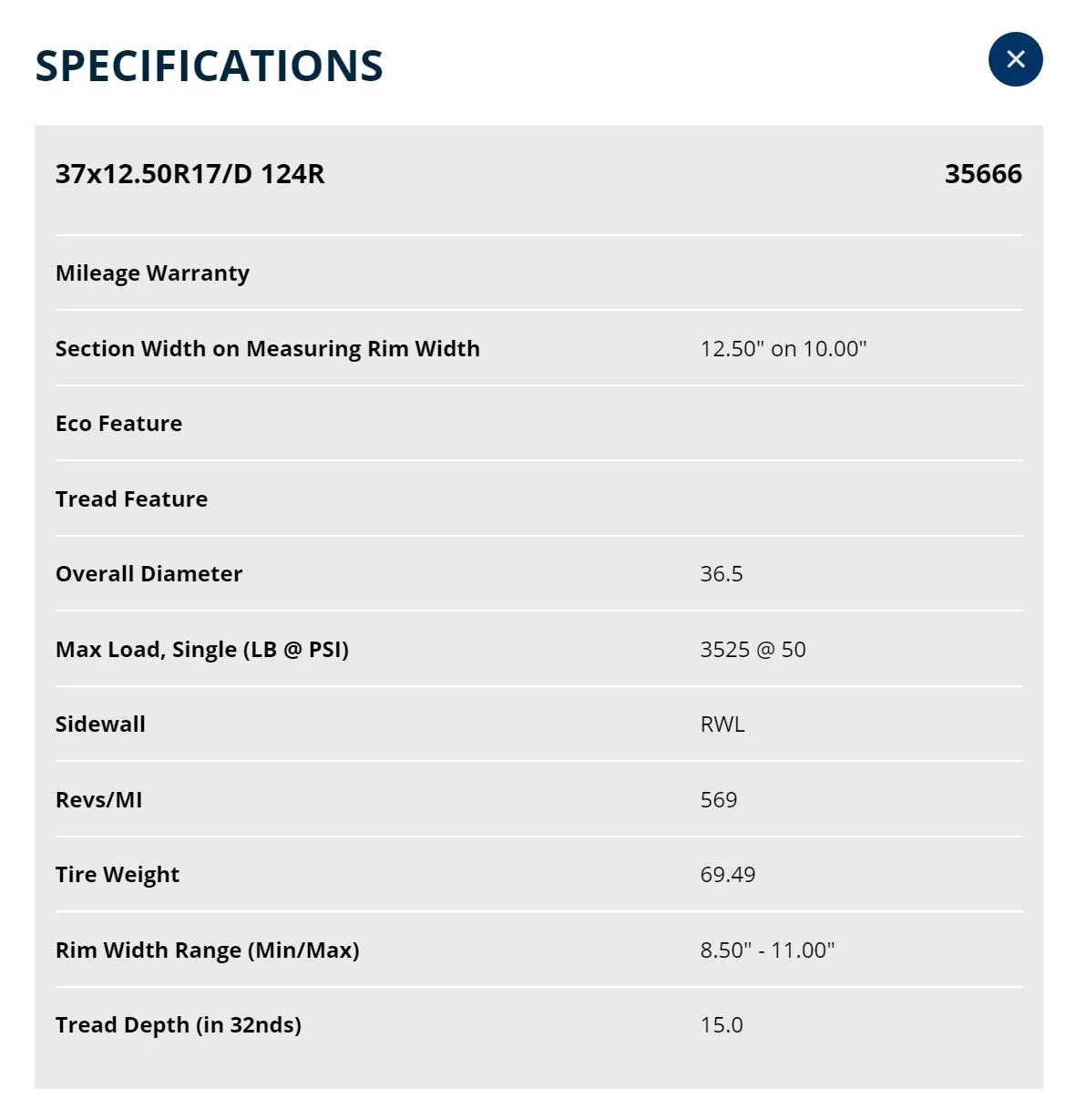Select the Eco Feature row
The height and width of the screenshot is (1120, 1076).
click(x=538, y=424)
